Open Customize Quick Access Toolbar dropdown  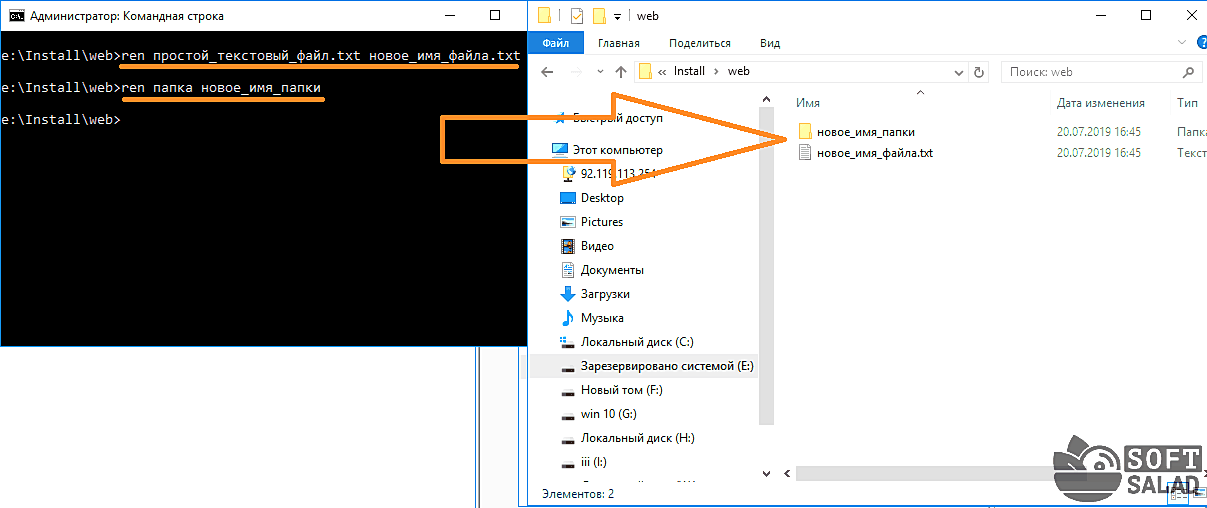click(618, 16)
